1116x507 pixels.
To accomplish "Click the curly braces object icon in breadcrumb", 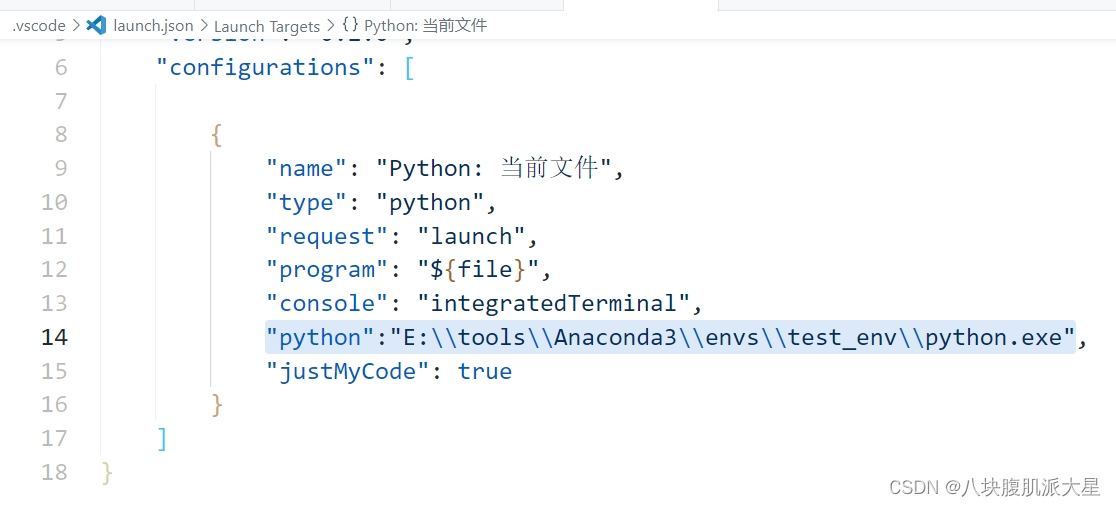I will [349, 26].
